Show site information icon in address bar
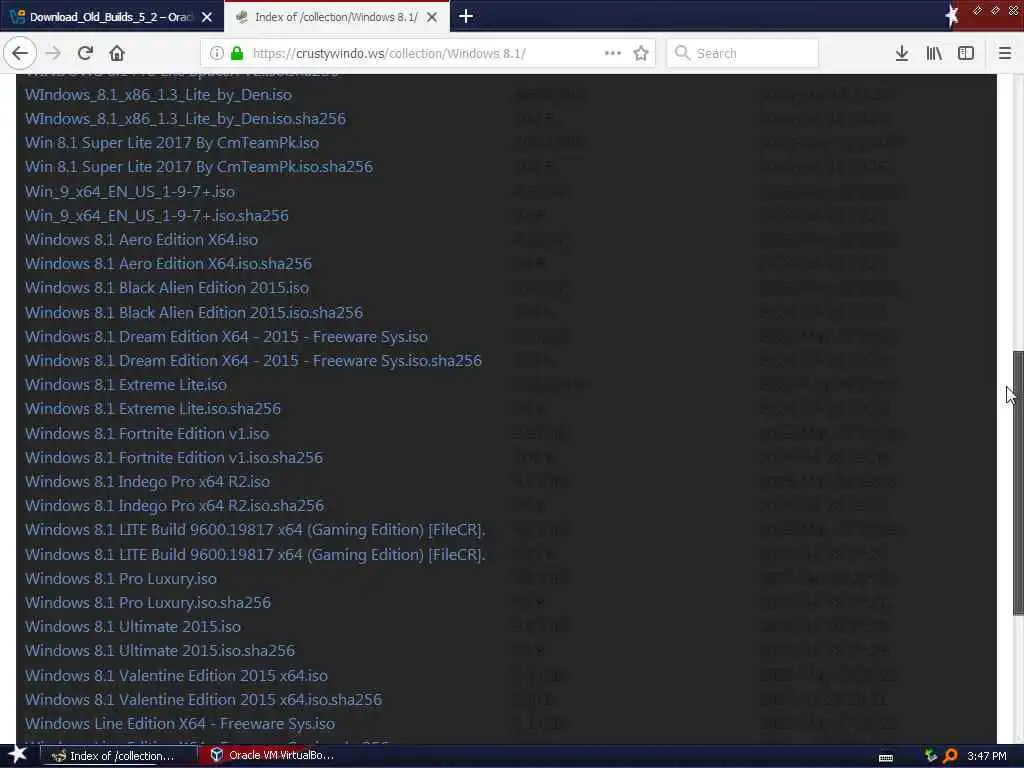Viewport: 1024px width, 768px height. coord(217,53)
